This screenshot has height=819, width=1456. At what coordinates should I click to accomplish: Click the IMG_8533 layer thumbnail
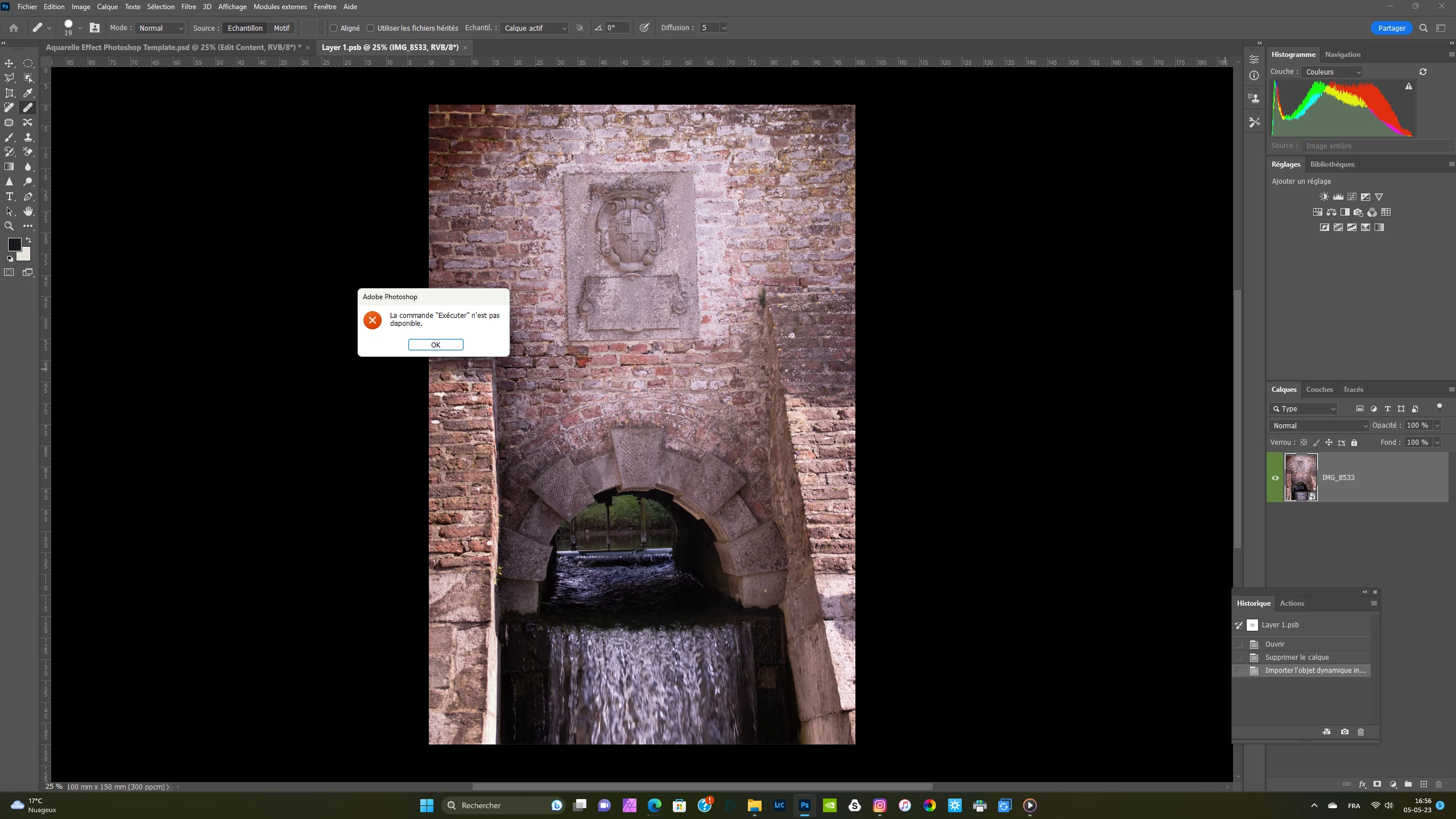[x=1301, y=477]
